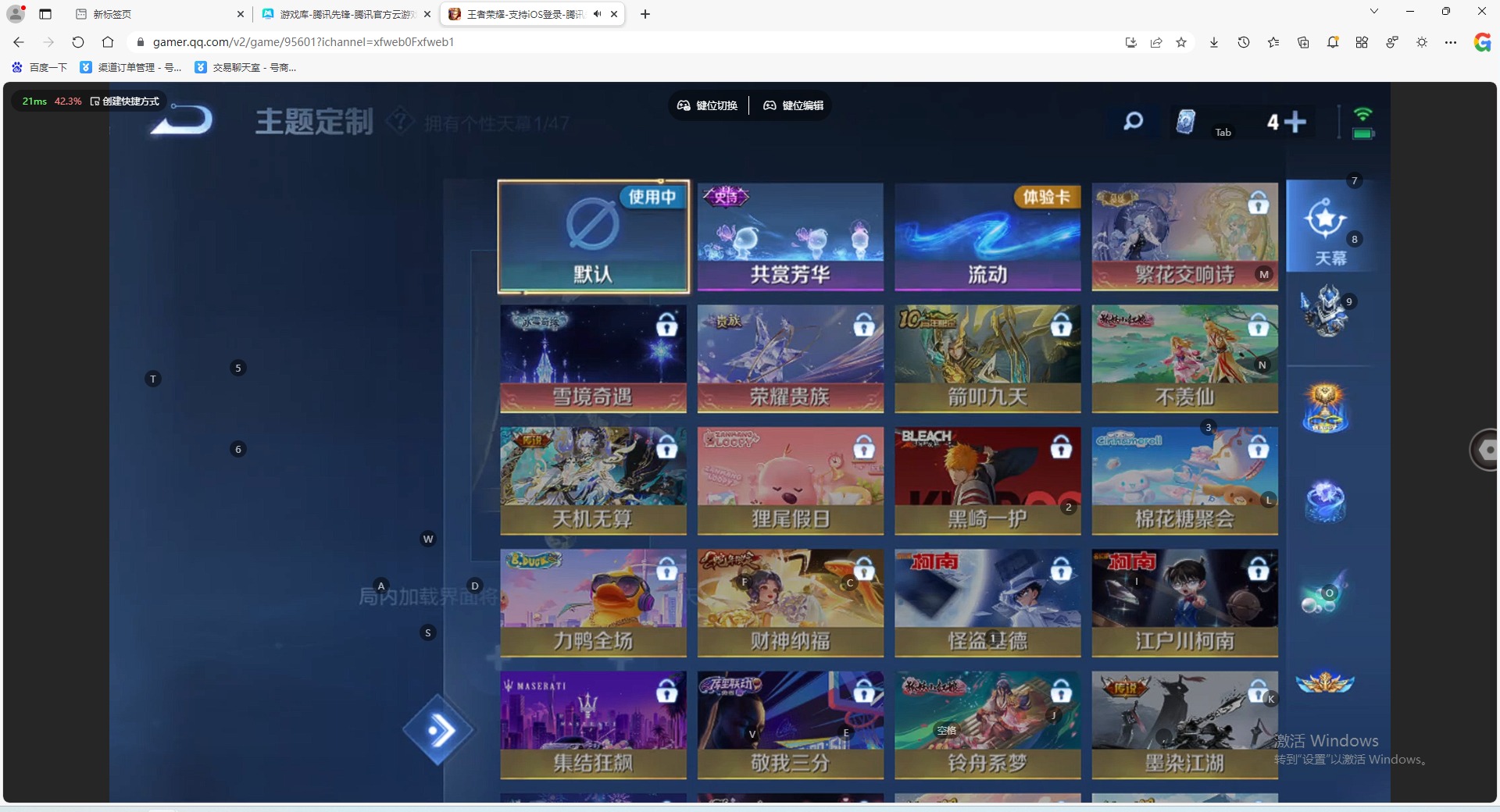The image size is (1500, 812).
Task: Click the wings badge icon at sidebar bottom
Action: 1326,682
